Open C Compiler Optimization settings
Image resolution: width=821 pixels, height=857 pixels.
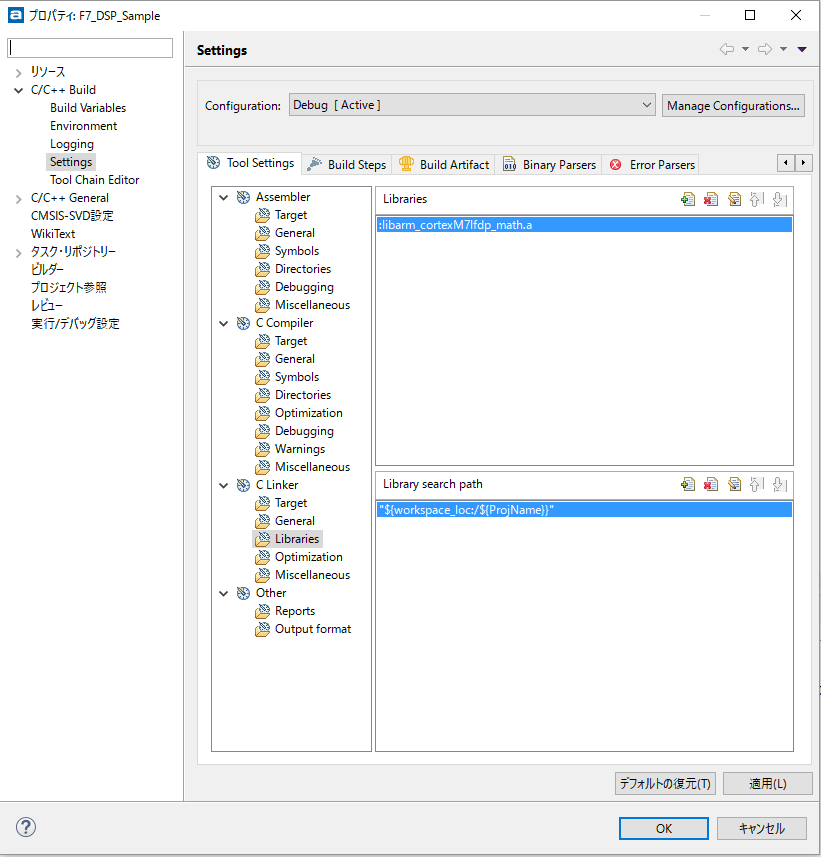(x=308, y=413)
